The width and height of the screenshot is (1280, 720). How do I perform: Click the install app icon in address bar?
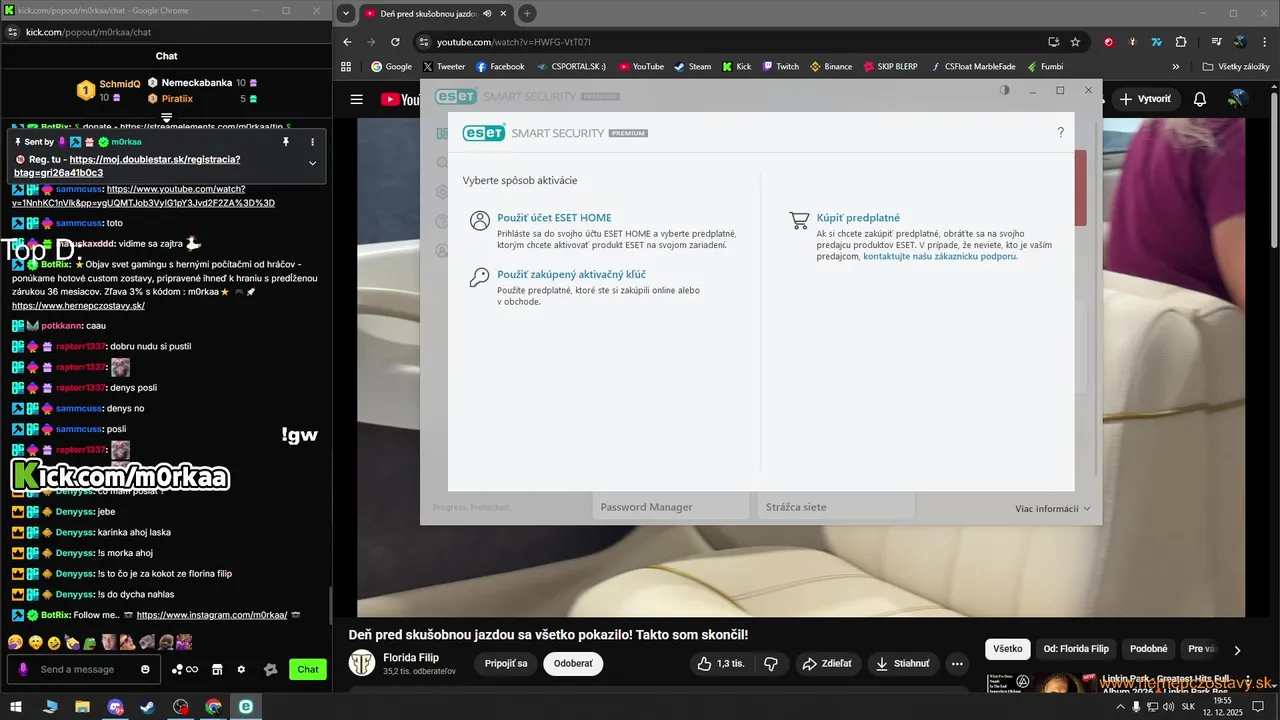tap(1053, 42)
